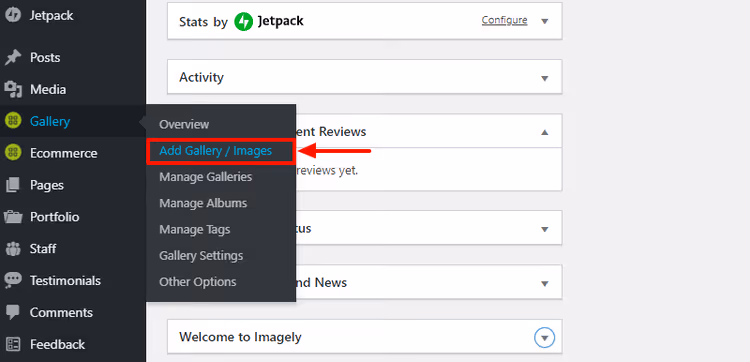This screenshot has width=750, height=362.
Task: Click the Jetpack sidebar icon
Action: click(x=13, y=15)
